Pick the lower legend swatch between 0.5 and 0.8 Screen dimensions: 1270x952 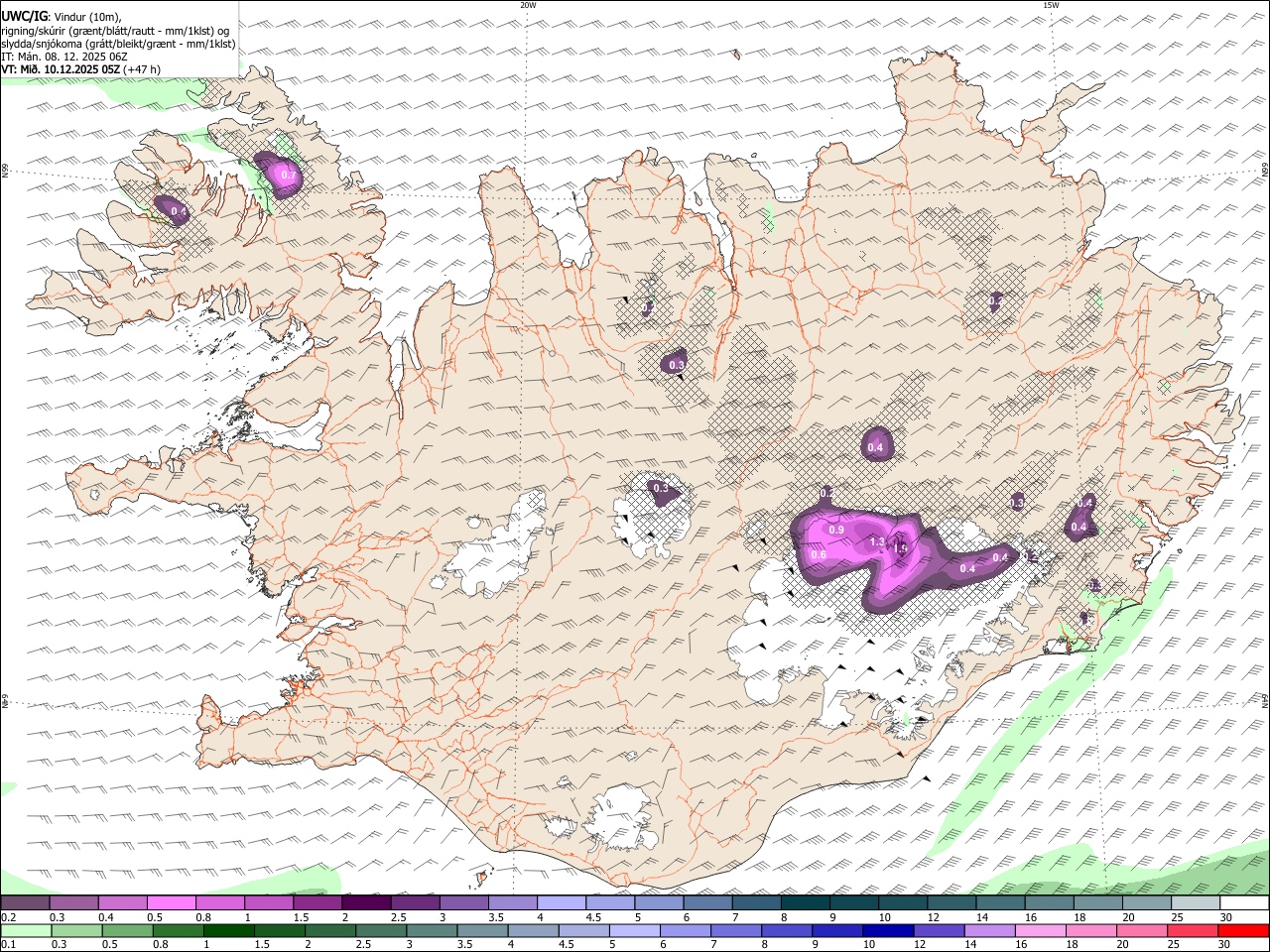pyautogui.click(x=127, y=931)
